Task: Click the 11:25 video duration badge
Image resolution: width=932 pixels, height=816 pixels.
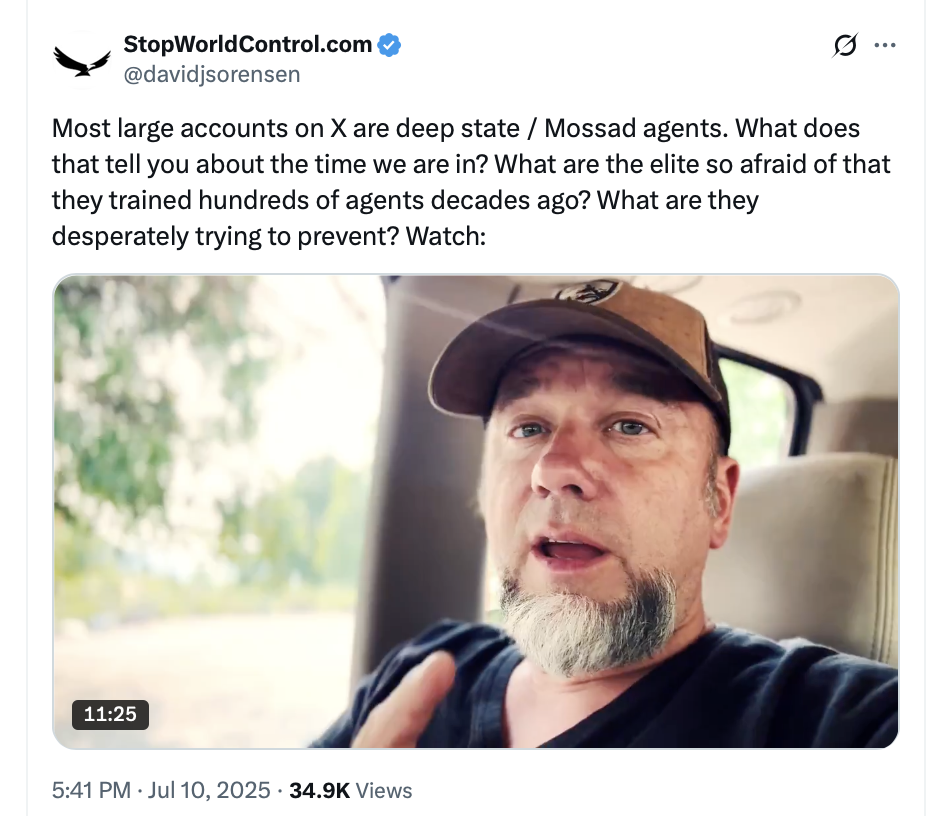Action: coord(111,714)
